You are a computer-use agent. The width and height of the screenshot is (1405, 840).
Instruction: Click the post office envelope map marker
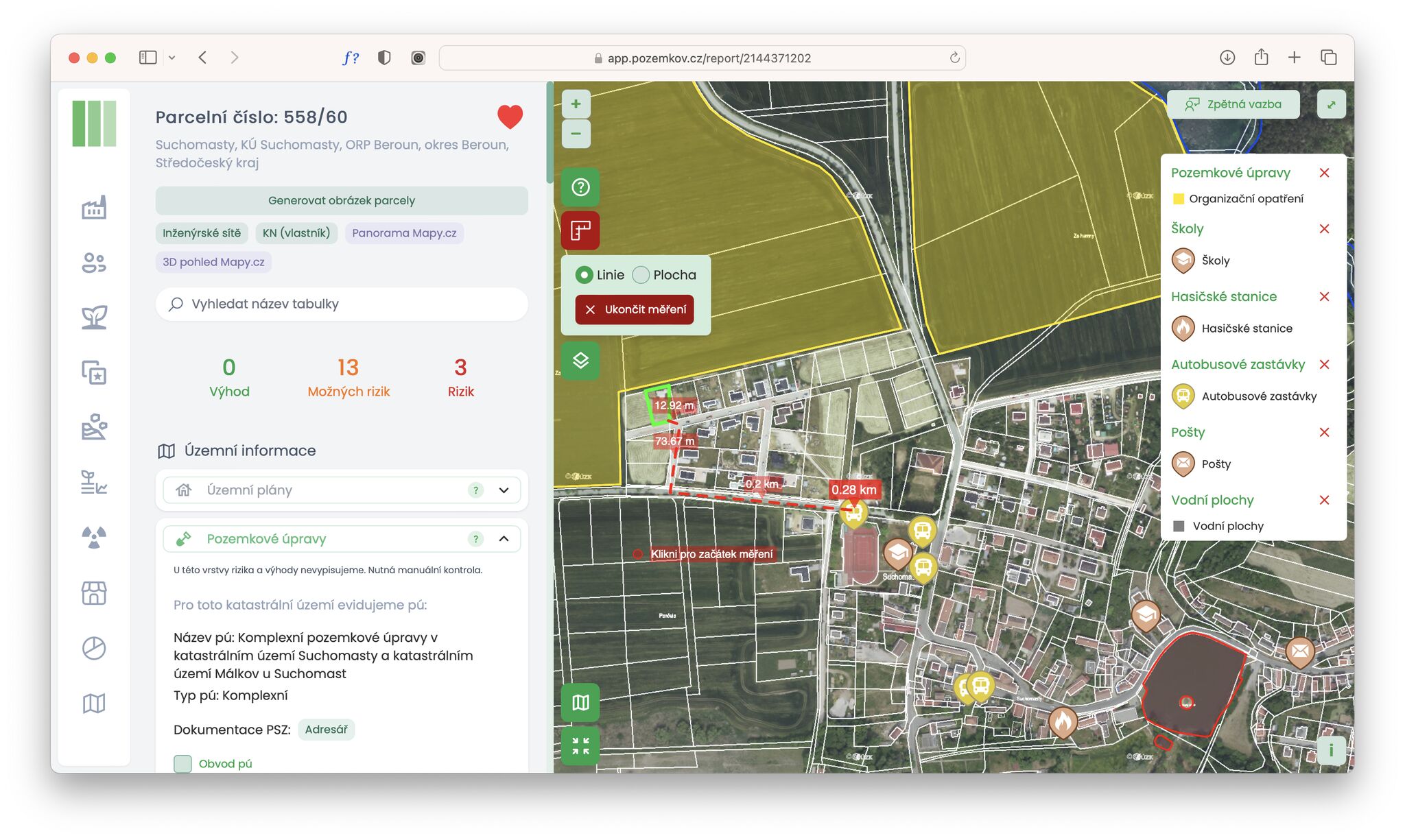click(x=1299, y=651)
